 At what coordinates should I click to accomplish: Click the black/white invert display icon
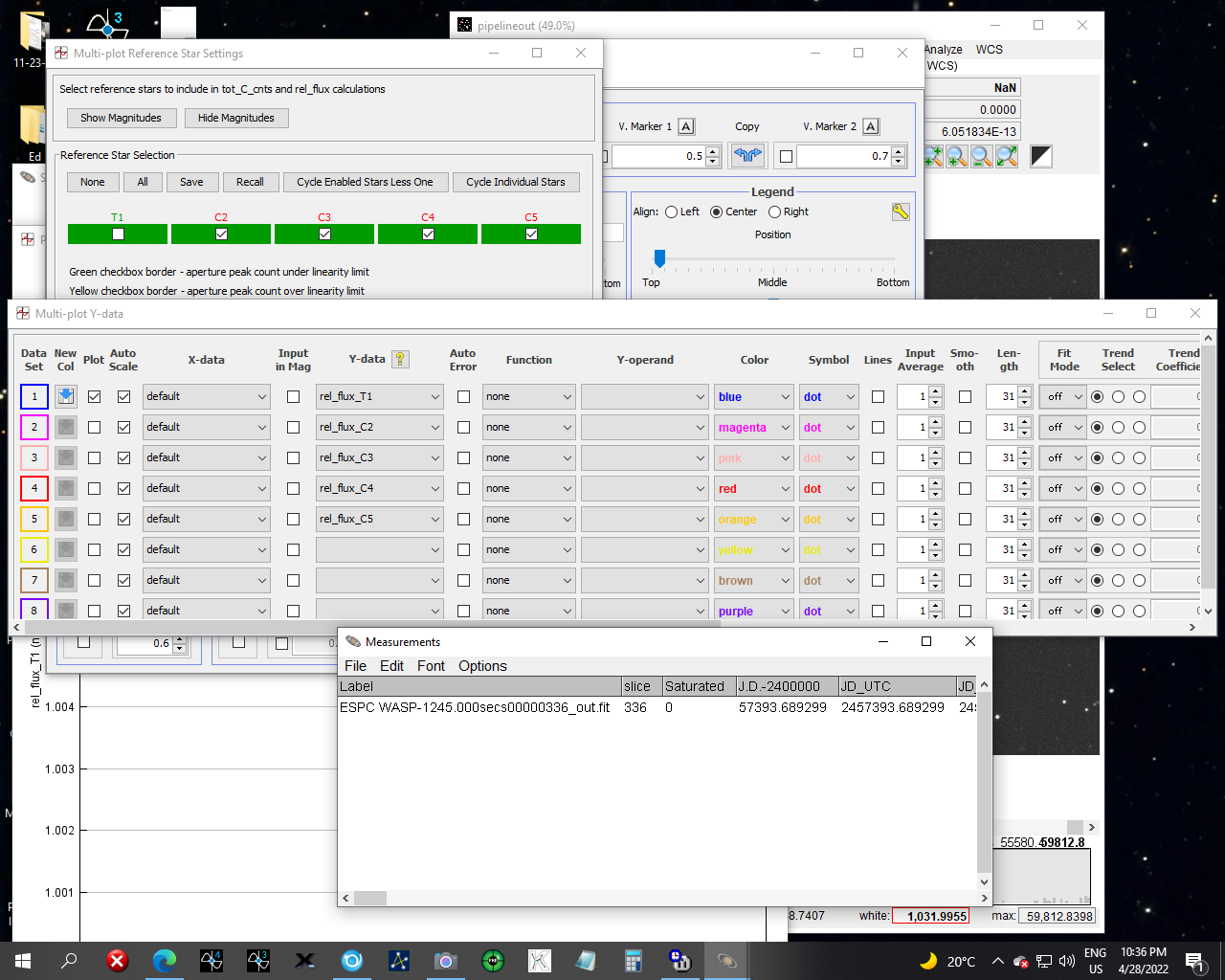(1041, 156)
